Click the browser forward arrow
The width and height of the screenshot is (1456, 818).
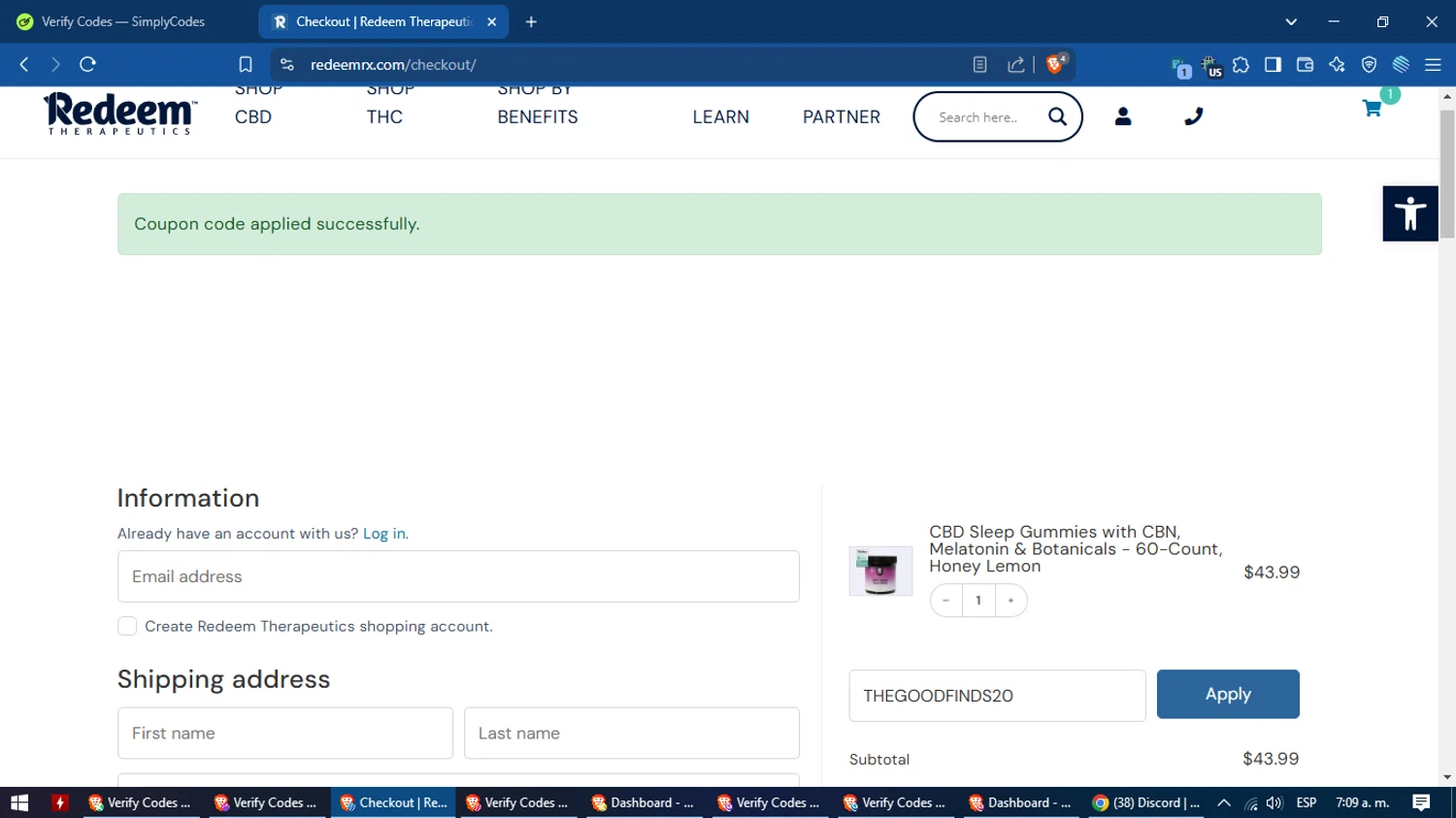pyautogui.click(x=55, y=64)
